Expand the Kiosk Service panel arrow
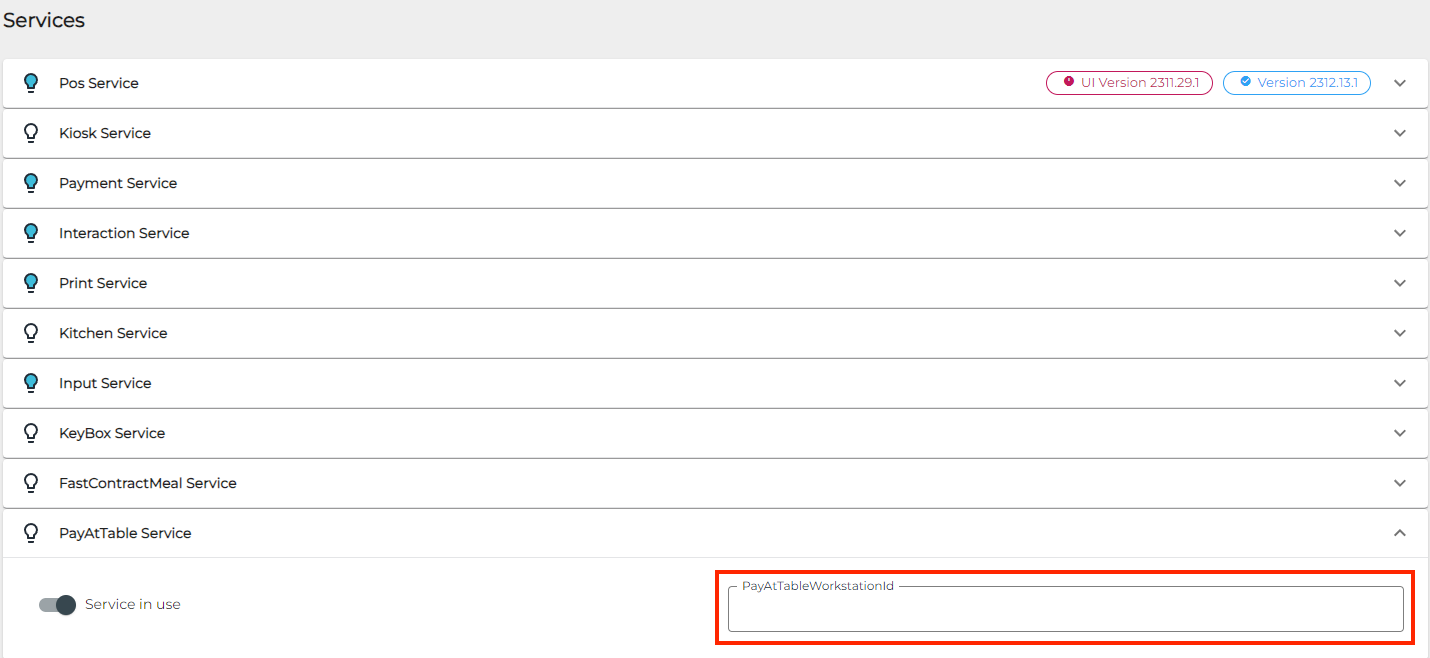Image resolution: width=1430 pixels, height=658 pixels. pyautogui.click(x=1400, y=133)
